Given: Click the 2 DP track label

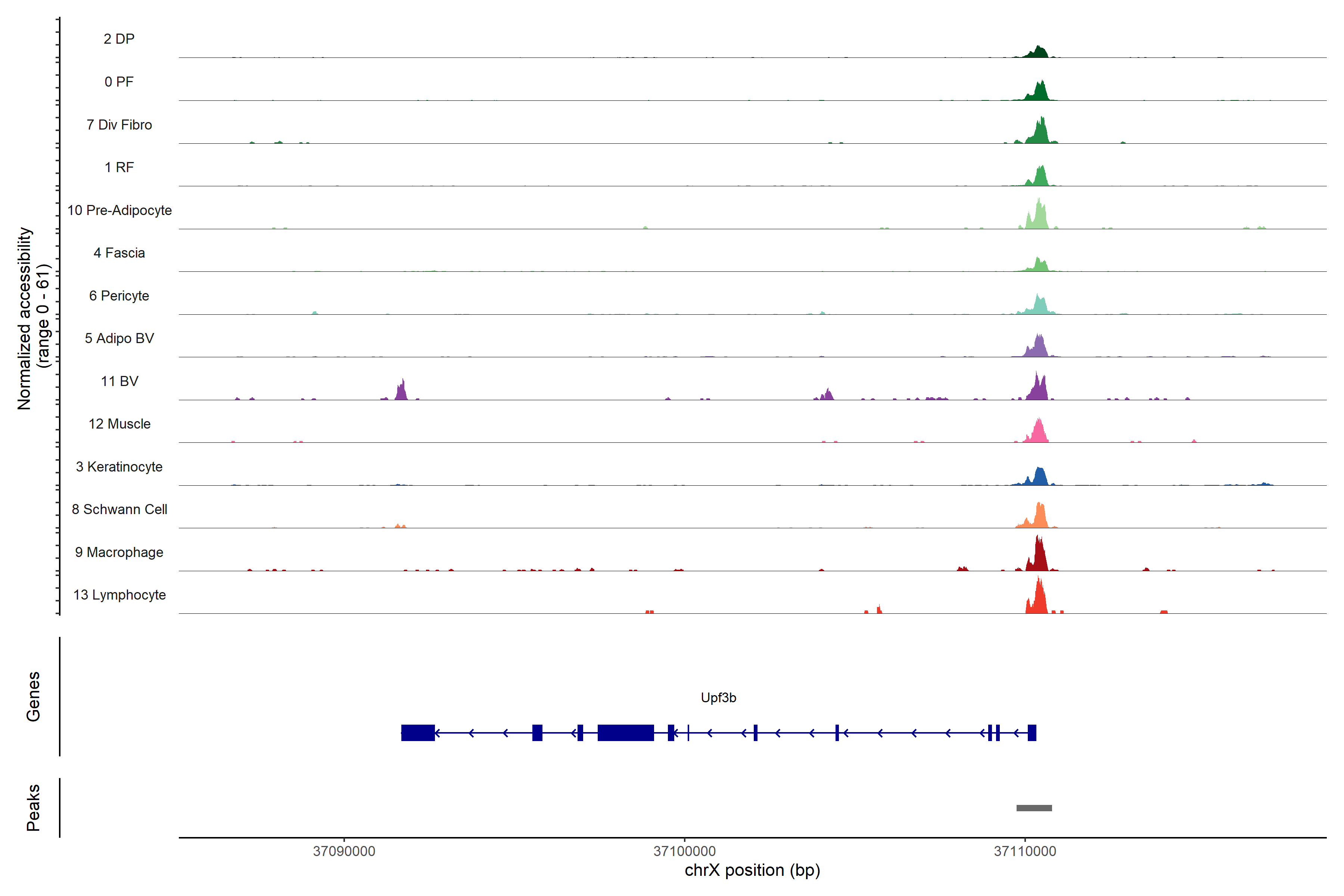Looking at the screenshot, I should pyautogui.click(x=119, y=39).
